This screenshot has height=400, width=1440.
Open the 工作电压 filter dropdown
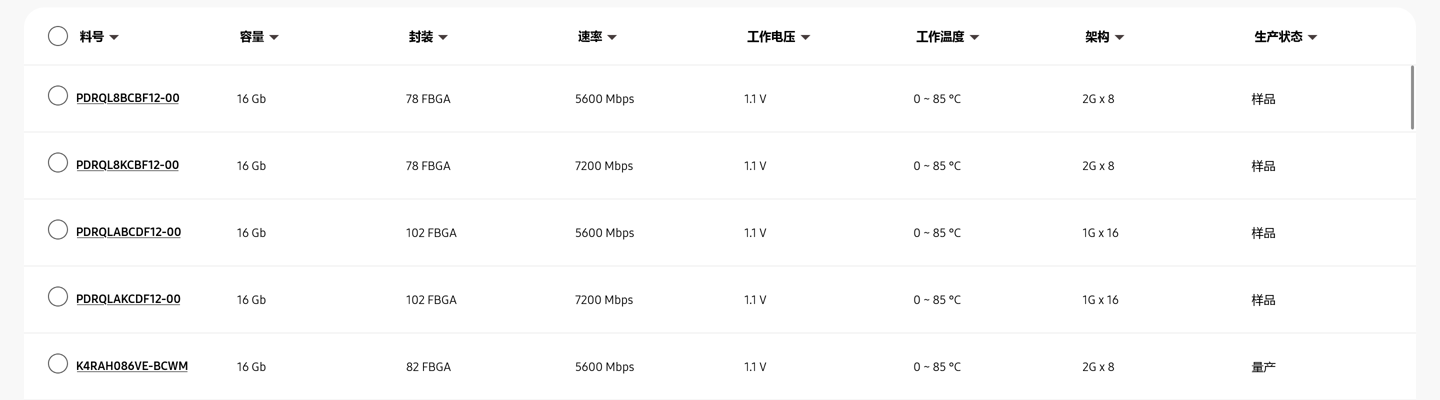point(805,37)
